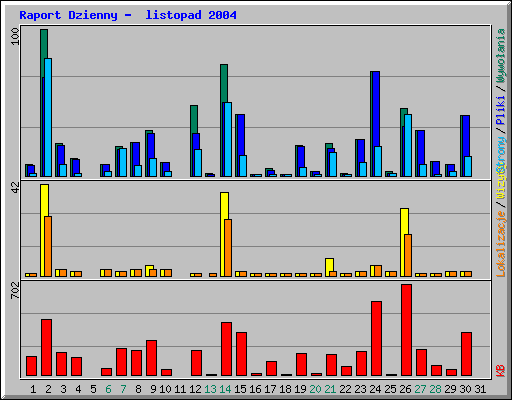Viewport: 512px width, 400px height.
Task: Click the red KB bar for day 14
Action: pyautogui.click(x=227, y=349)
